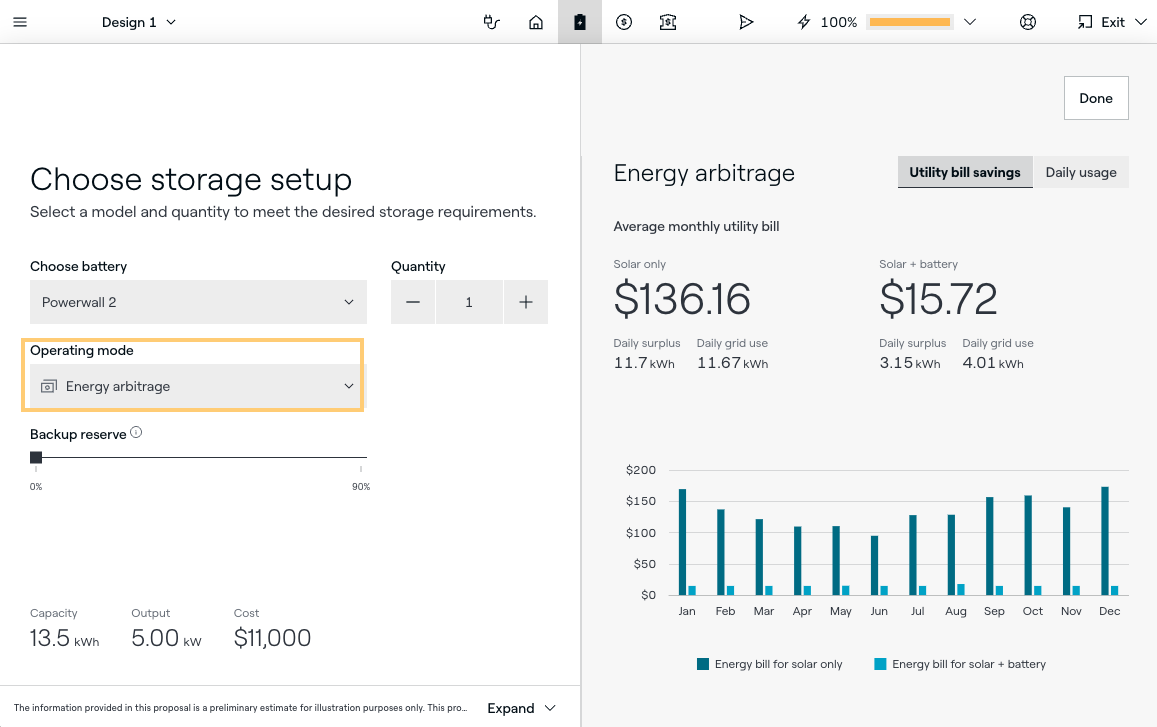Click the Backup reserve slider handle
This screenshot has height=727, width=1157.
pos(36,457)
